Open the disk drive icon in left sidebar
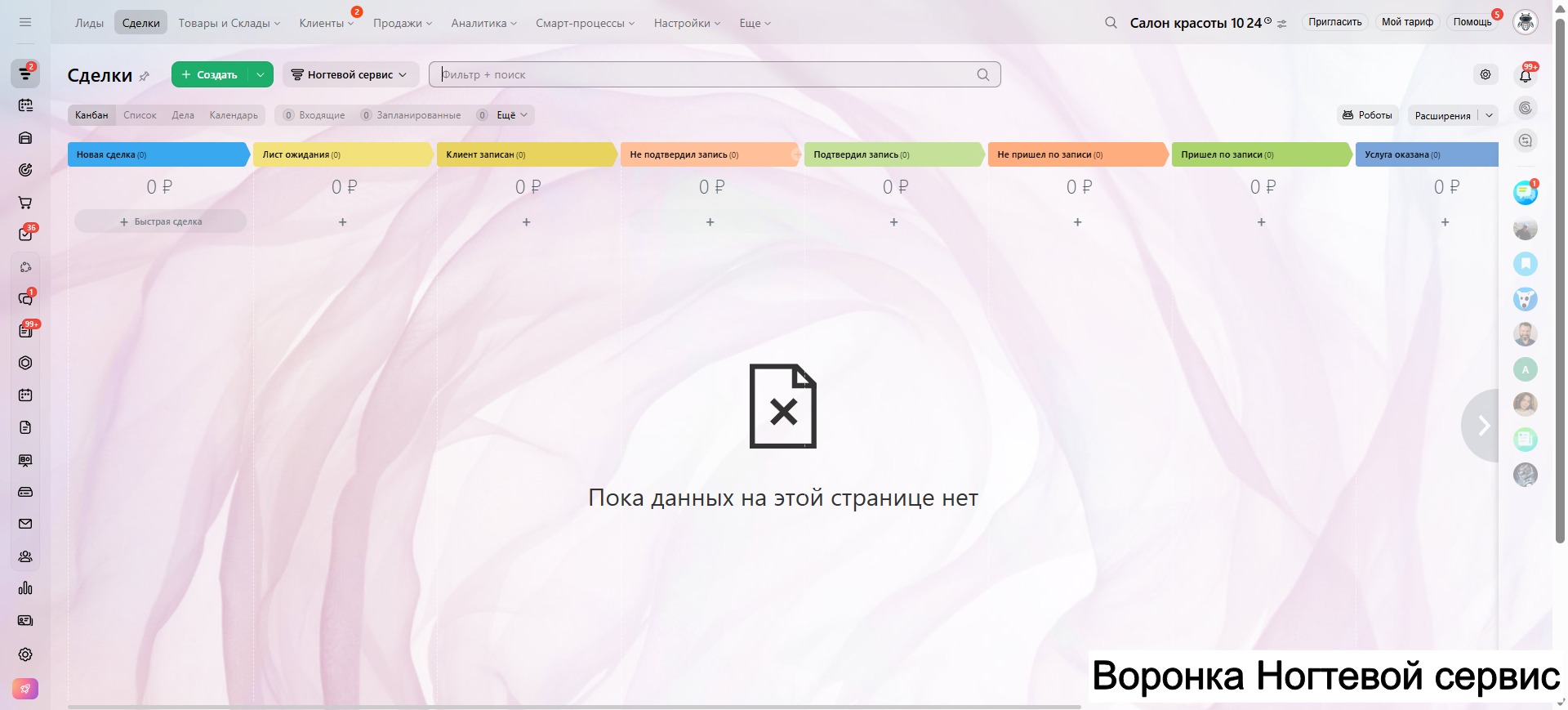Screen dimensions: 1568x710 [25, 492]
